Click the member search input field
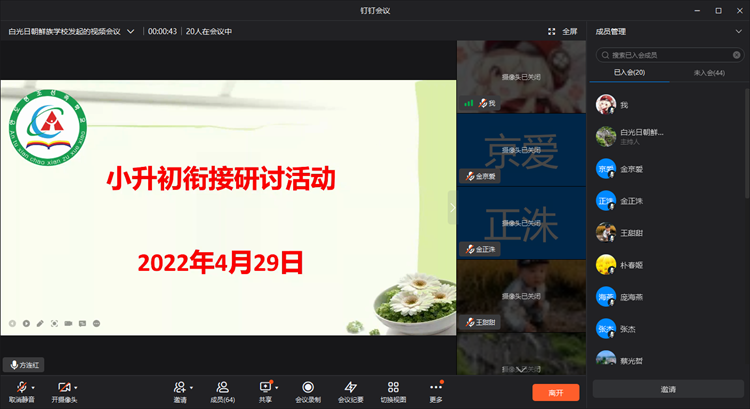 (x=665, y=55)
